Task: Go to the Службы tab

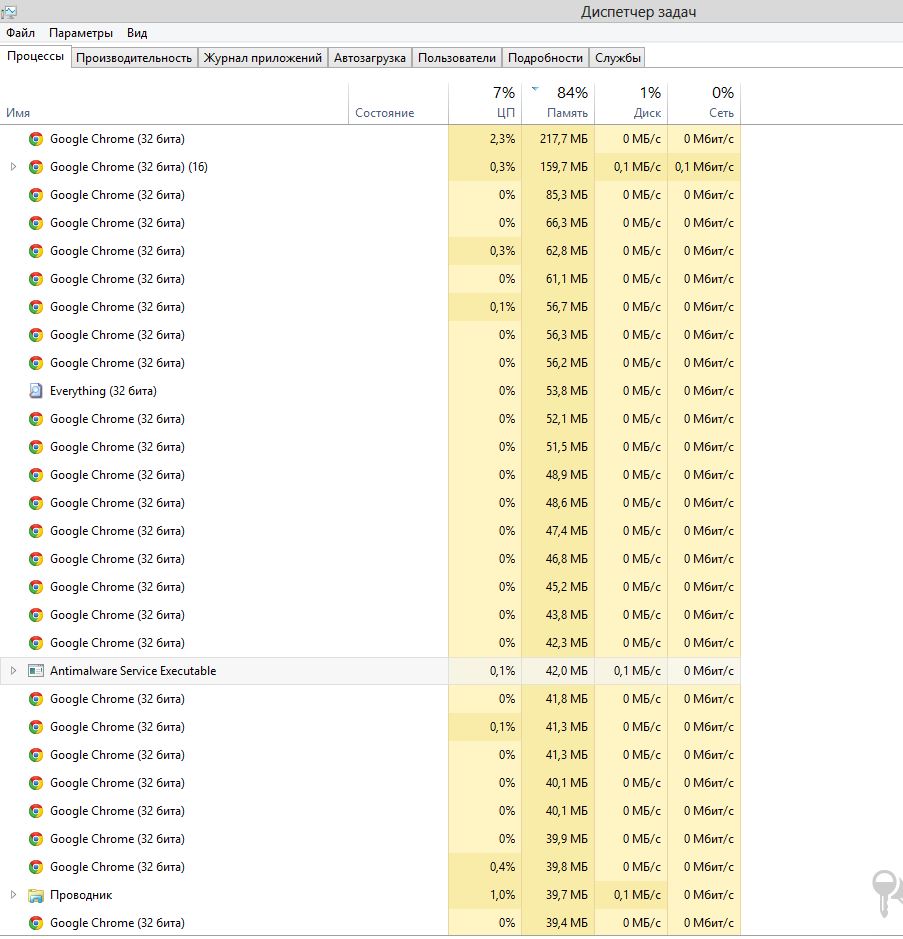Action: (x=618, y=58)
